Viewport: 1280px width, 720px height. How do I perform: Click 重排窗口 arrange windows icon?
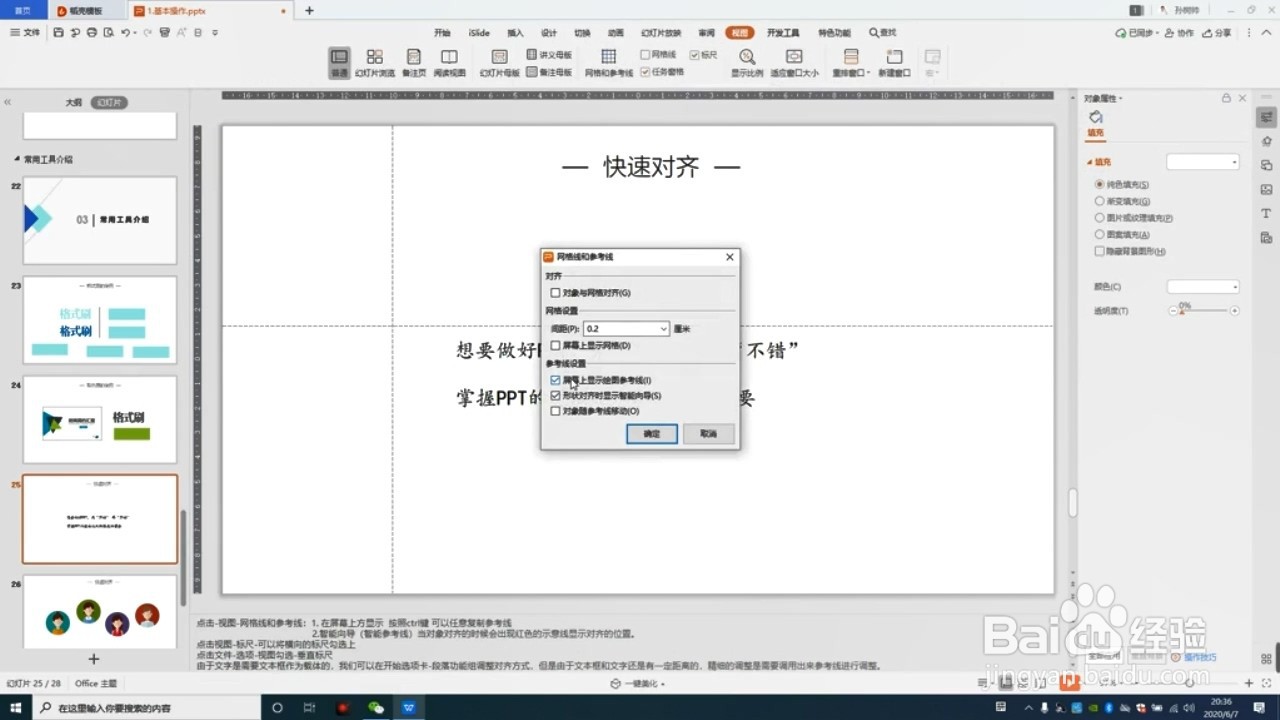pos(850,62)
